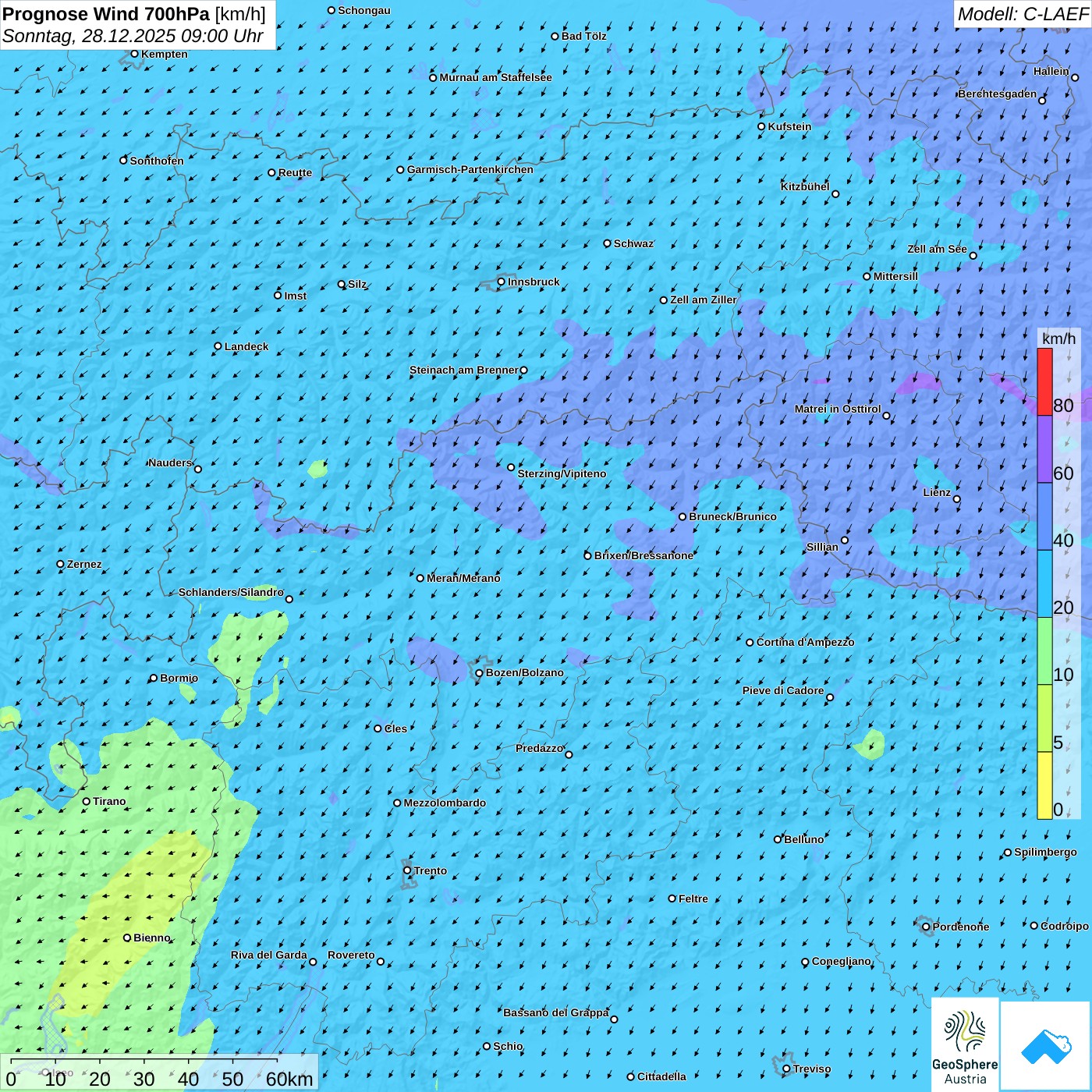Click the 'Pieve di Cadore' label
Viewport: 1092px width, 1092px height.
tap(783, 690)
